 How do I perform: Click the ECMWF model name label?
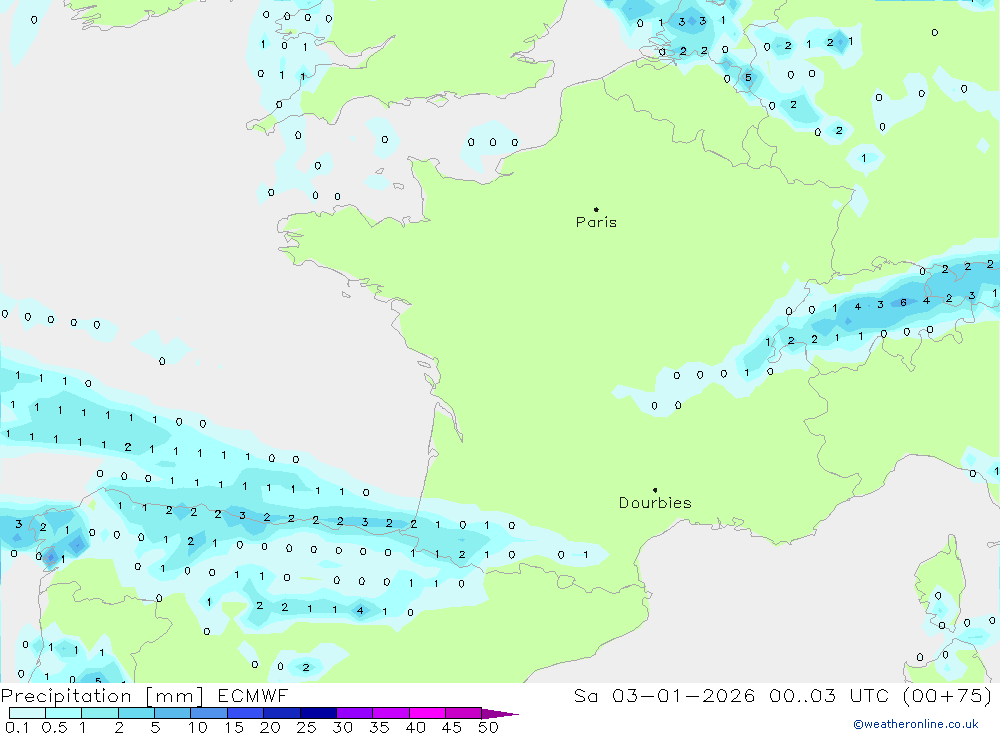(253, 696)
